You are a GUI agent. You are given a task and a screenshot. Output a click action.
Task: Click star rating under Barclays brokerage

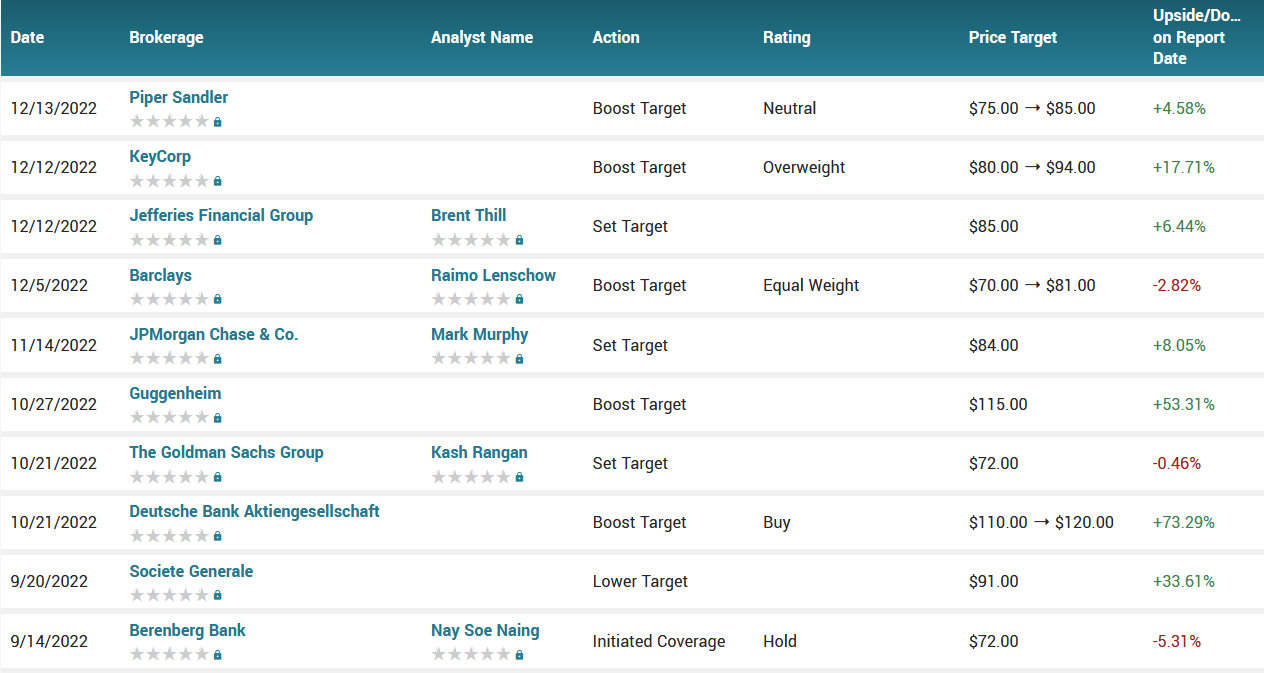[x=169, y=299]
